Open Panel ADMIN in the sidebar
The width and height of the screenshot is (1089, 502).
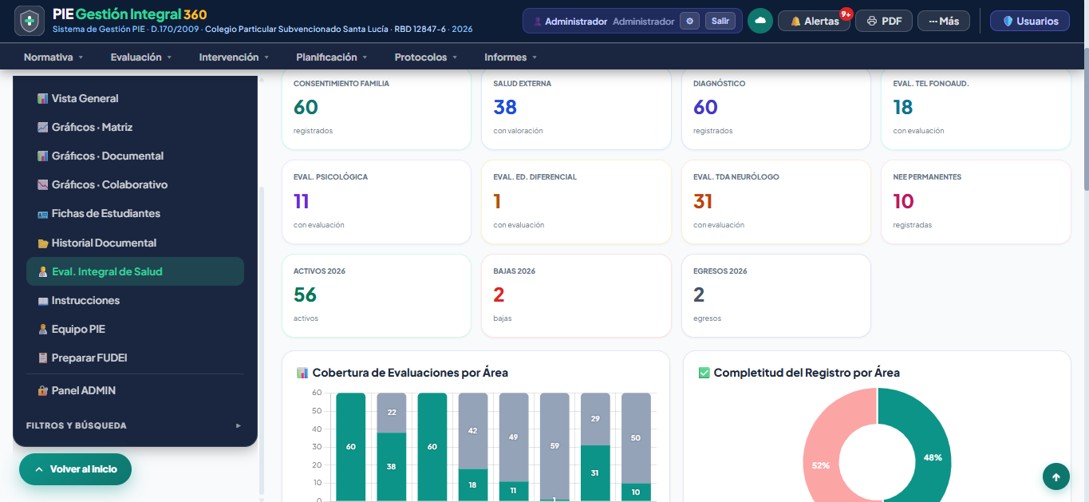coord(135,391)
